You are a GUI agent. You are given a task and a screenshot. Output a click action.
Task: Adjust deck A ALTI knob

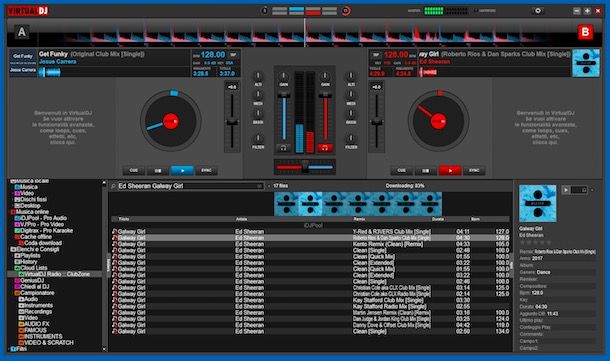258,76
